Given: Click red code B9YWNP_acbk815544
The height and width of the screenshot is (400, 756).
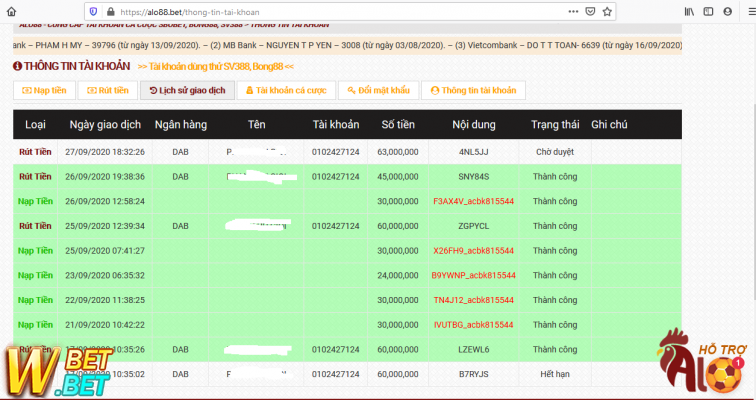Looking at the screenshot, I should pos(473,275).
